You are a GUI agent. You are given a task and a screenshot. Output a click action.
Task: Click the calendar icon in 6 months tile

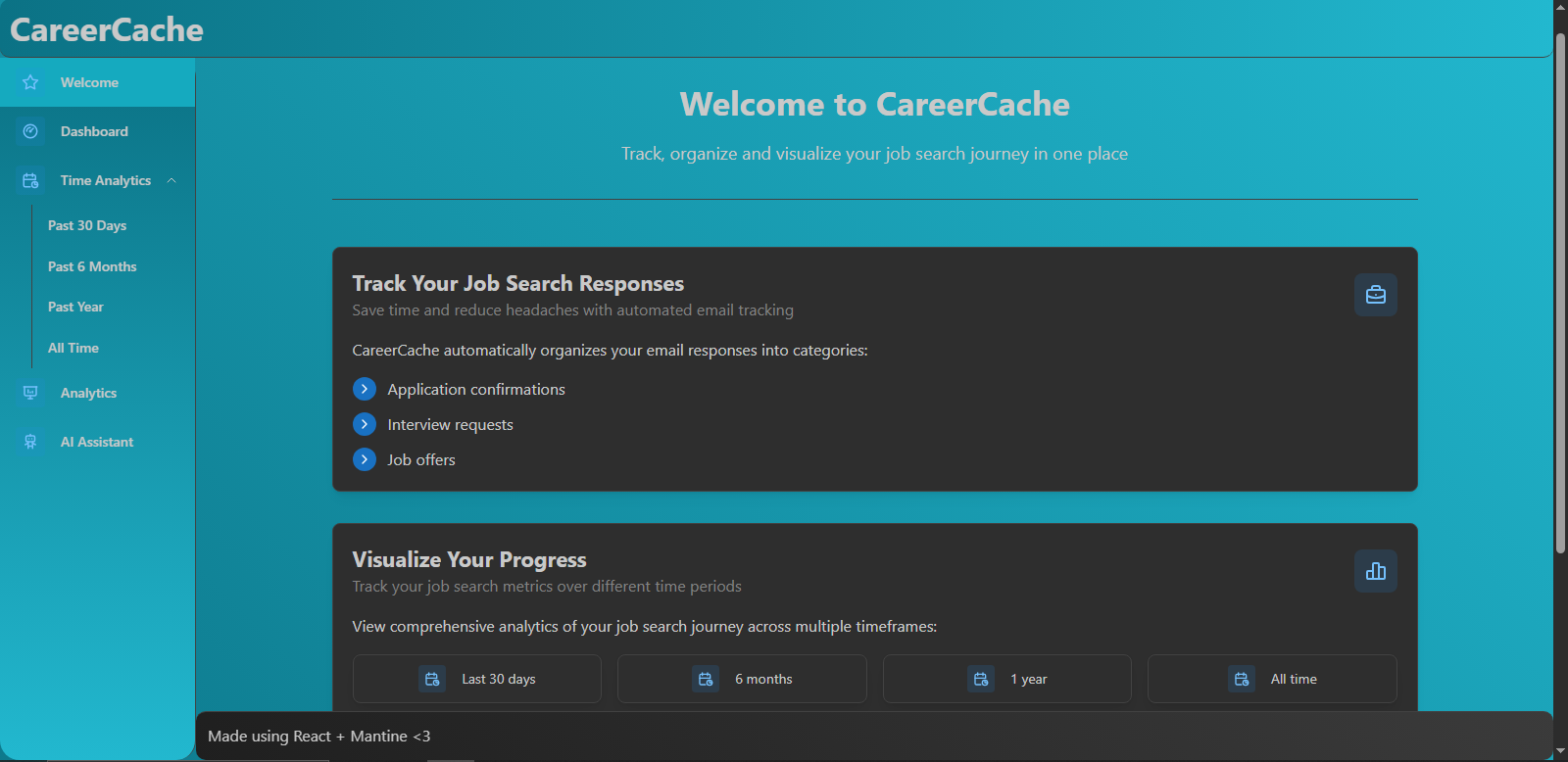coord(706,679)
